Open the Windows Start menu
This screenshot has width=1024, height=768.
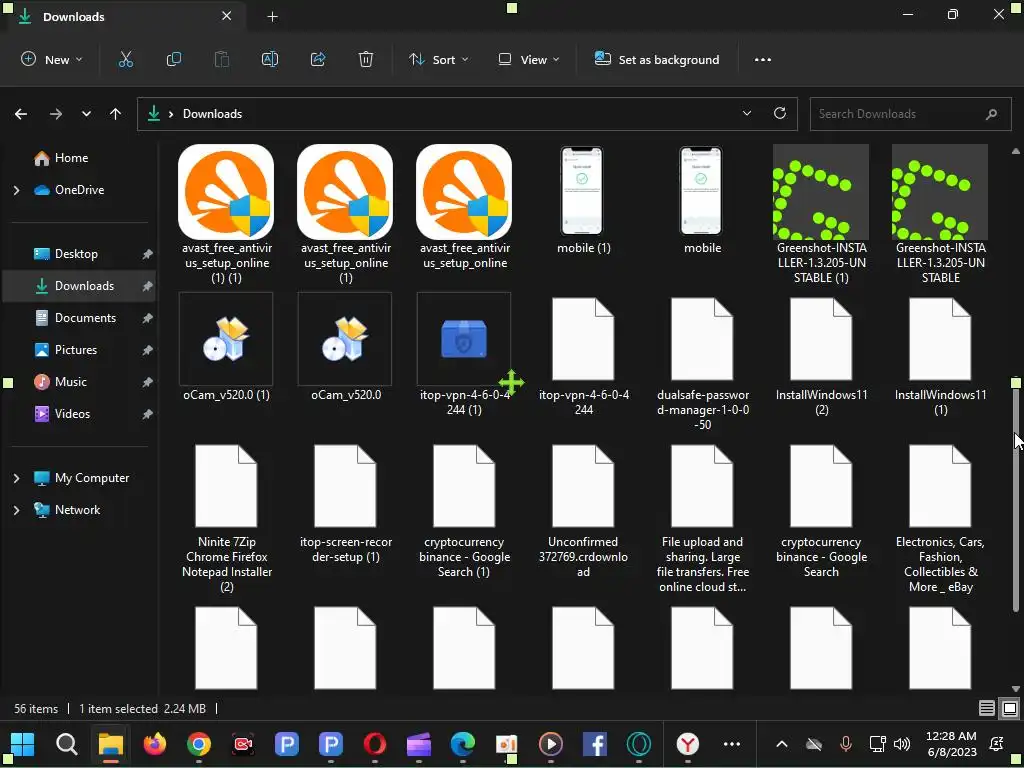pyautogui.click(x=23, y=744)
